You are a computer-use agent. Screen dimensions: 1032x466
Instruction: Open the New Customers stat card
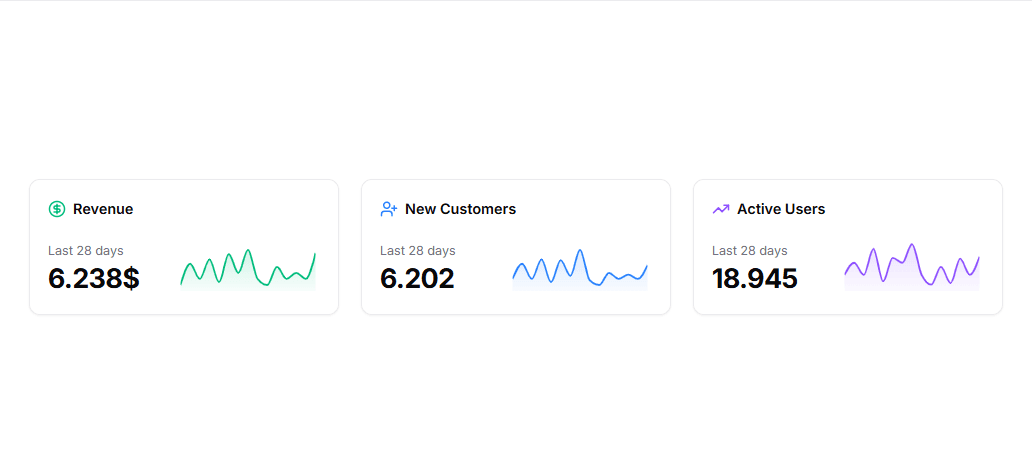point(516,300)
